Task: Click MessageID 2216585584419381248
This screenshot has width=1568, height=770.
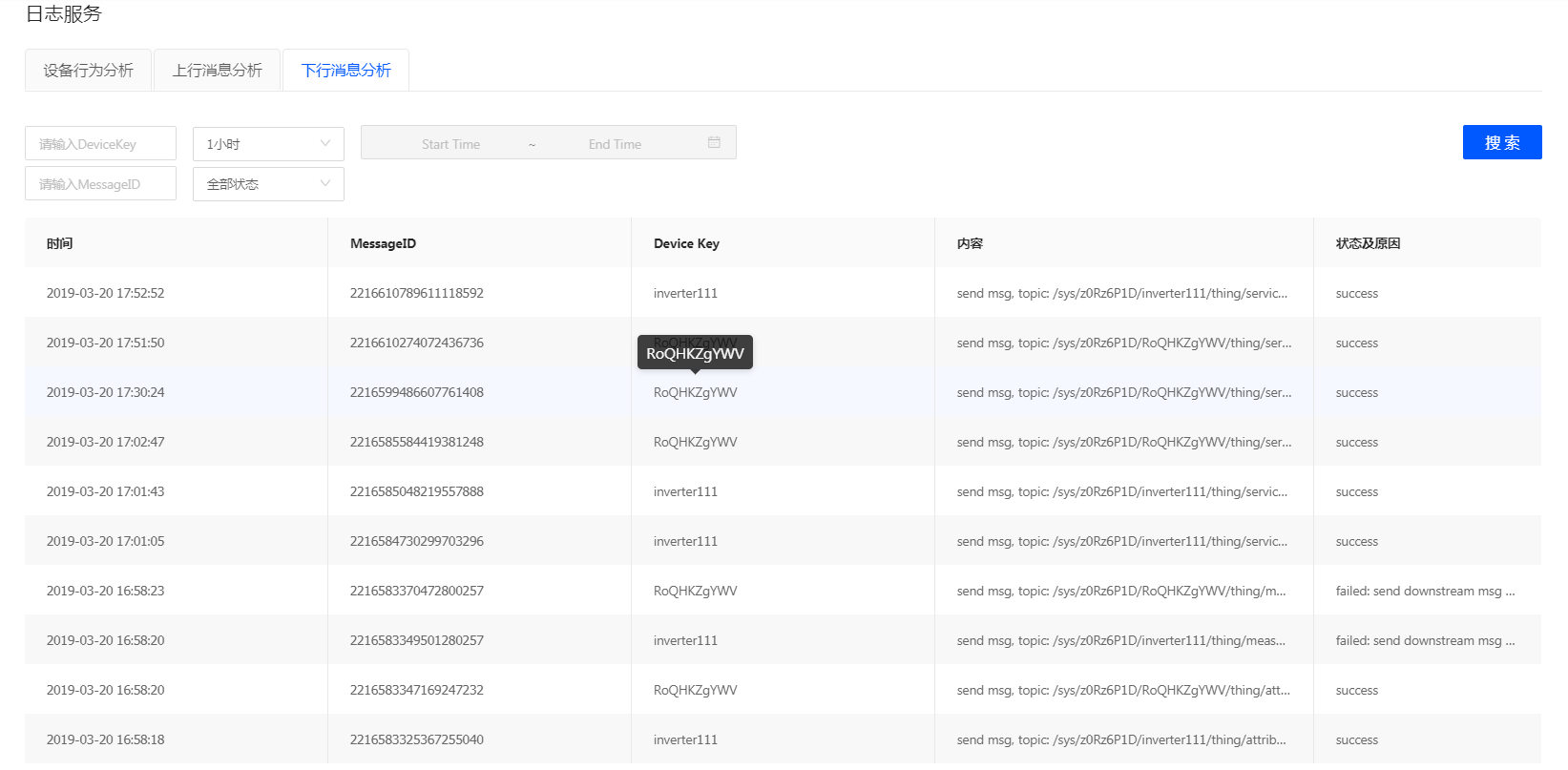Action: (x=416, y=442)
